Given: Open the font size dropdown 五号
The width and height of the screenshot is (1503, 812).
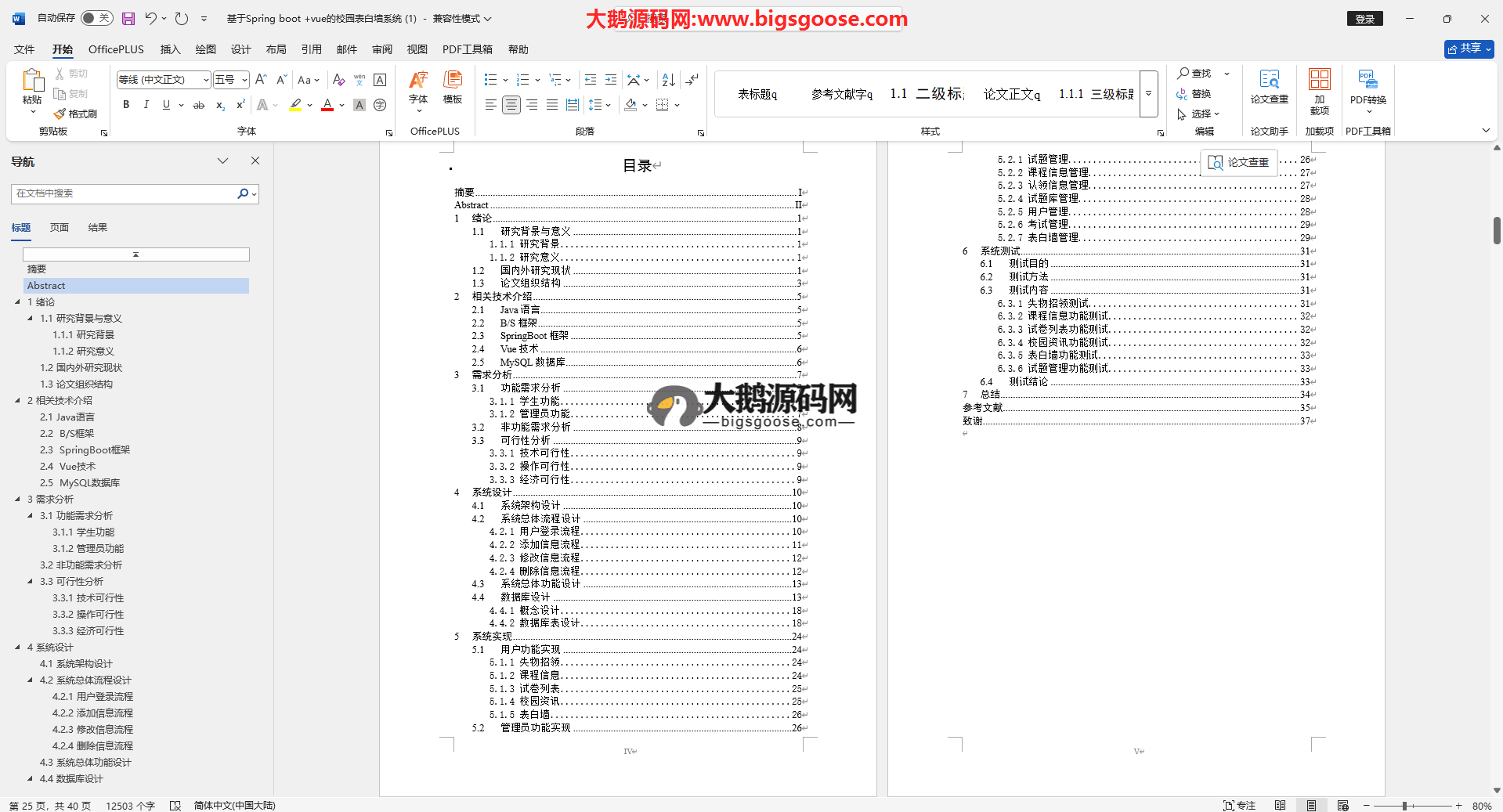Looking at the screenshot, I should 244,80.
